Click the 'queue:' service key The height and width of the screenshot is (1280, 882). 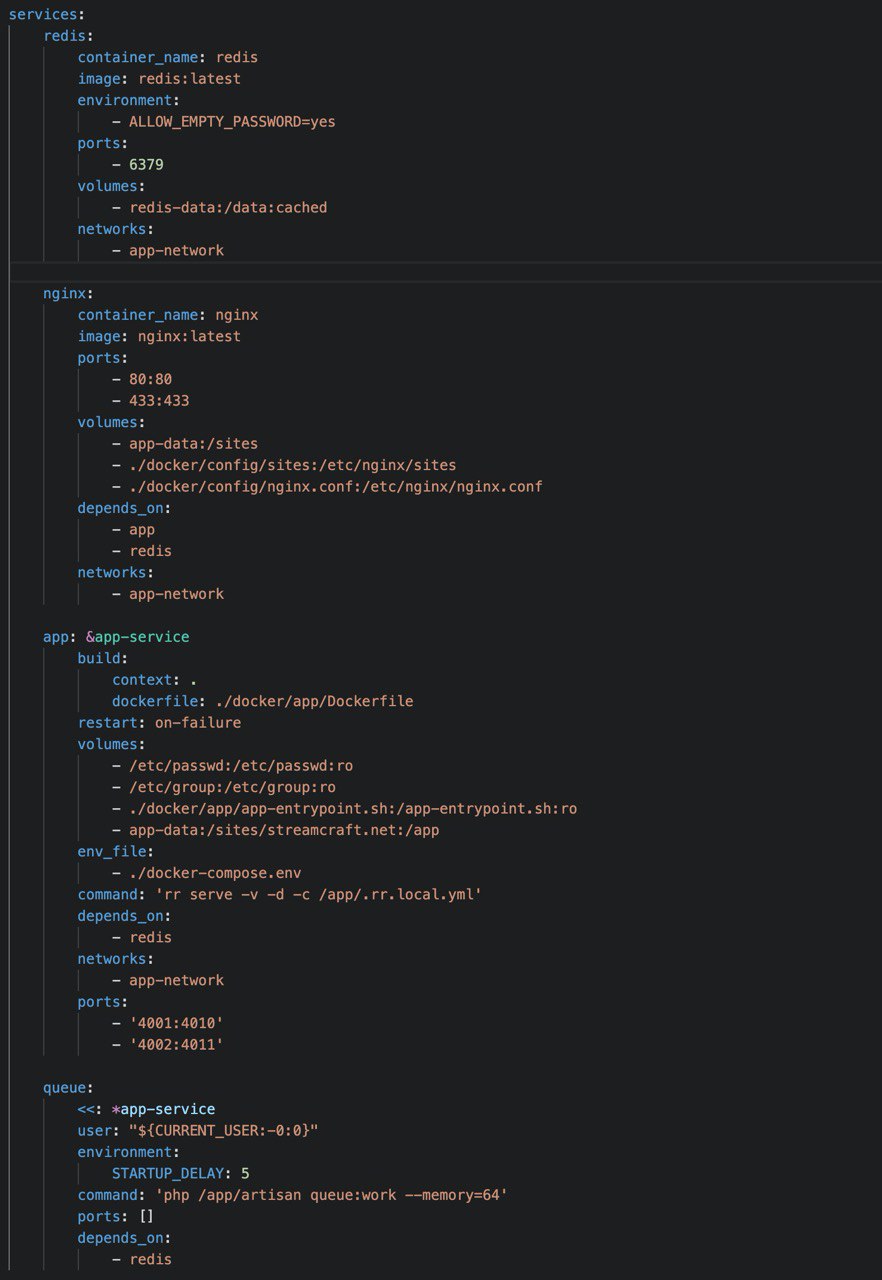tap(68, 1087)
